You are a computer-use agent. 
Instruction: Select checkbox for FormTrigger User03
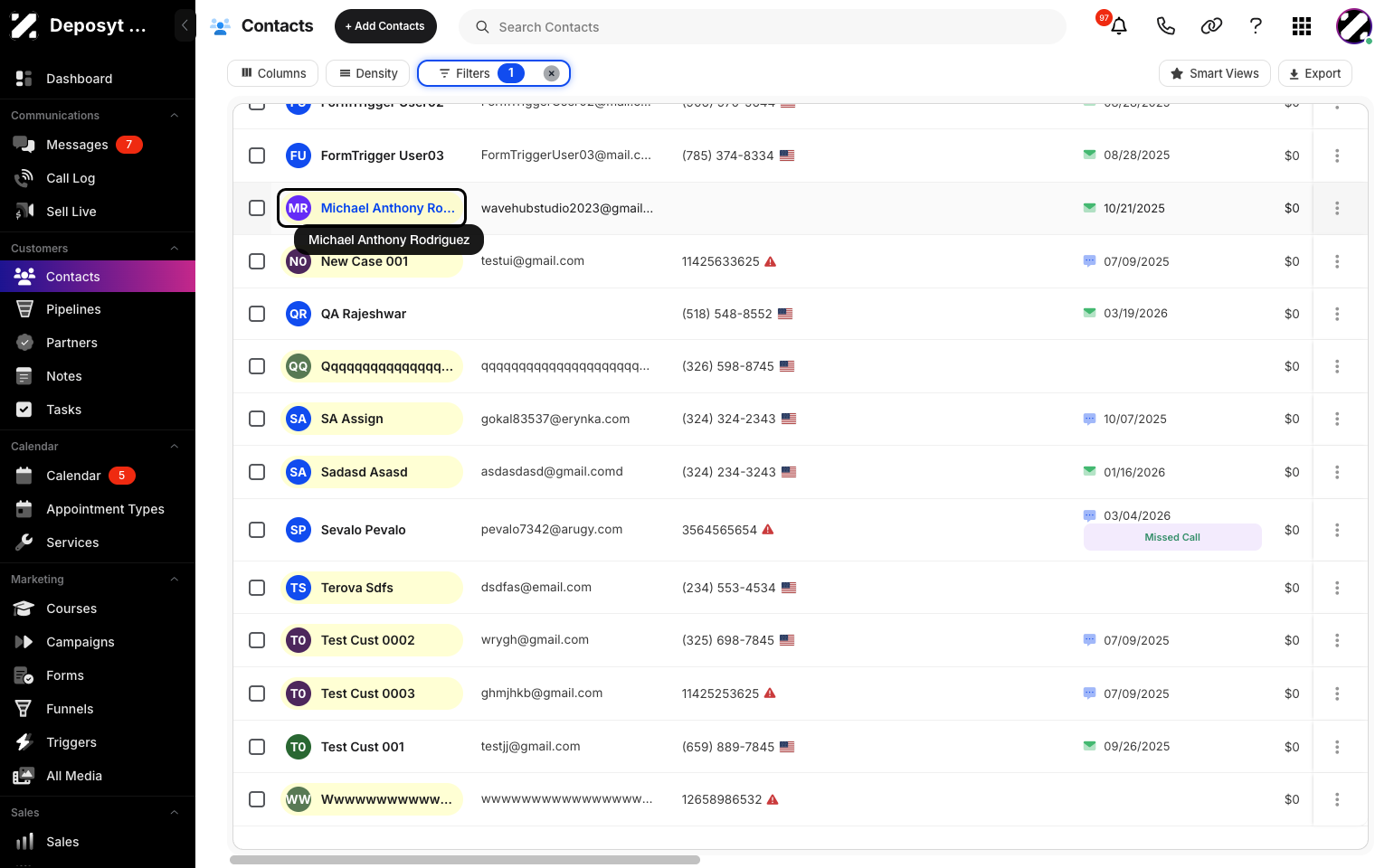pyautogui.click(x=257, y=156)
